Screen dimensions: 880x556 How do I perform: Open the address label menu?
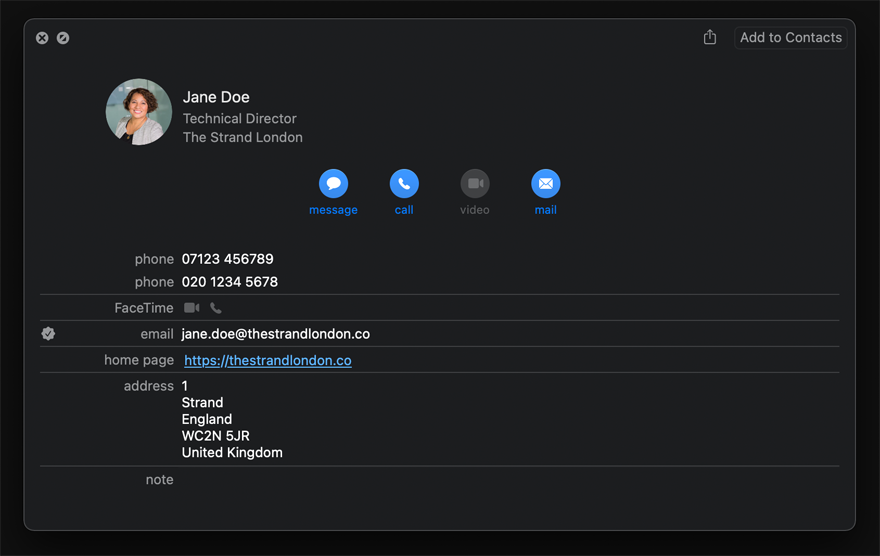point(148,386)
